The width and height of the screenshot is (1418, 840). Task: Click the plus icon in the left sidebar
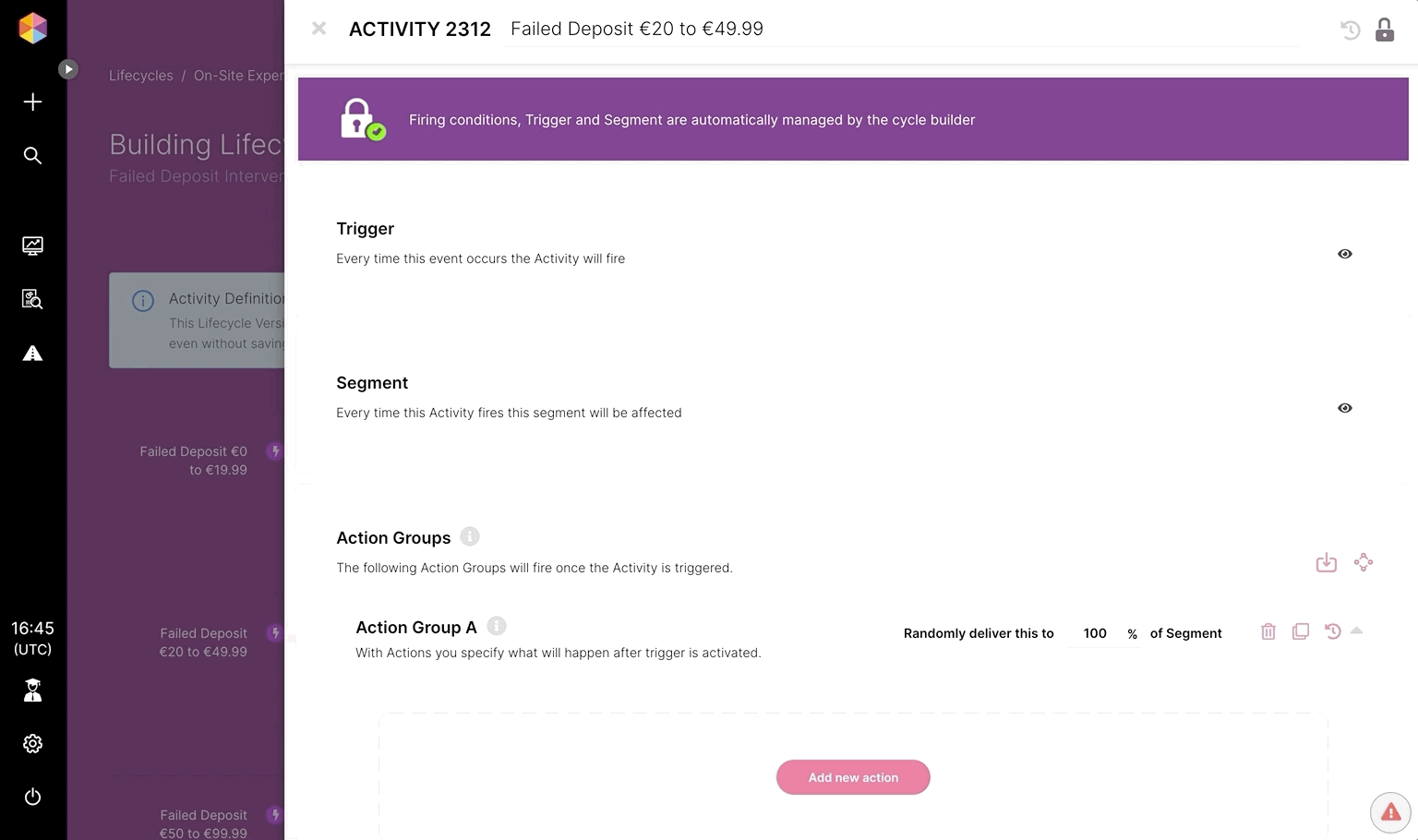tap(32, 102)
